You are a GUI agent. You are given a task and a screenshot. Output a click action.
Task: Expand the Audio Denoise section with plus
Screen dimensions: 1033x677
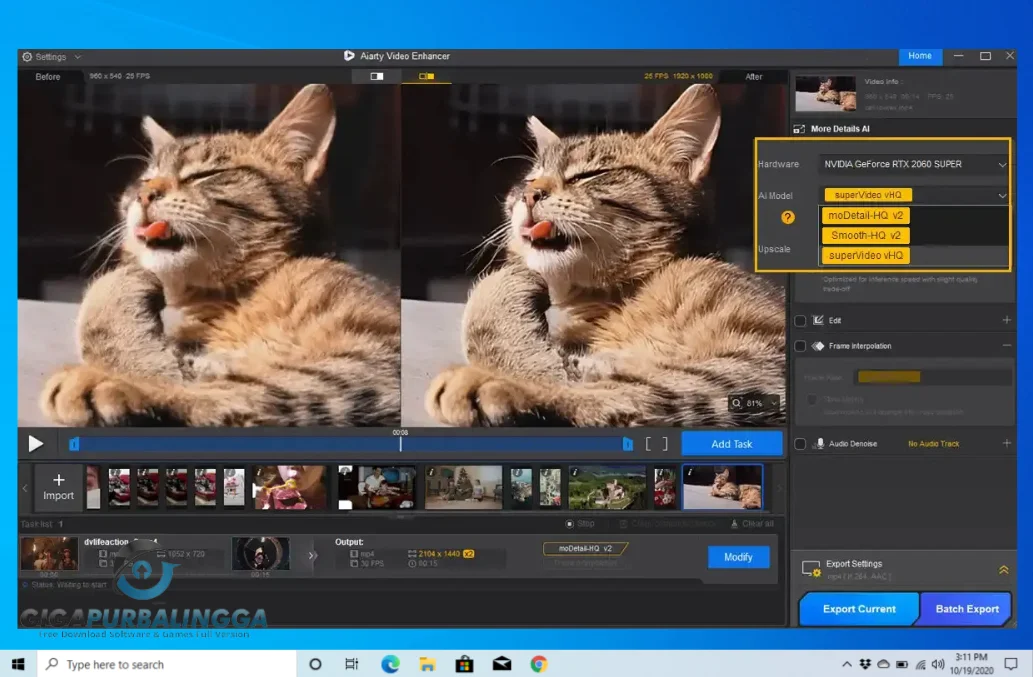(1006, 443)
